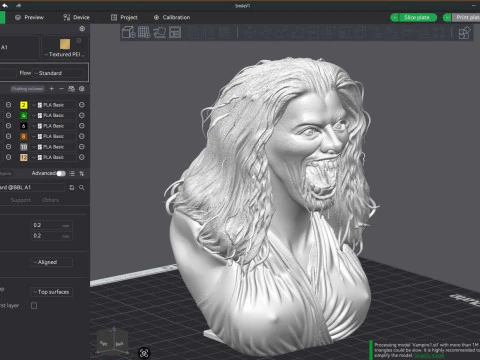The width and height of the screenshot is (480, 360).
Task: Click the Flushing volumes button
Action: click(x=27, y=89)
